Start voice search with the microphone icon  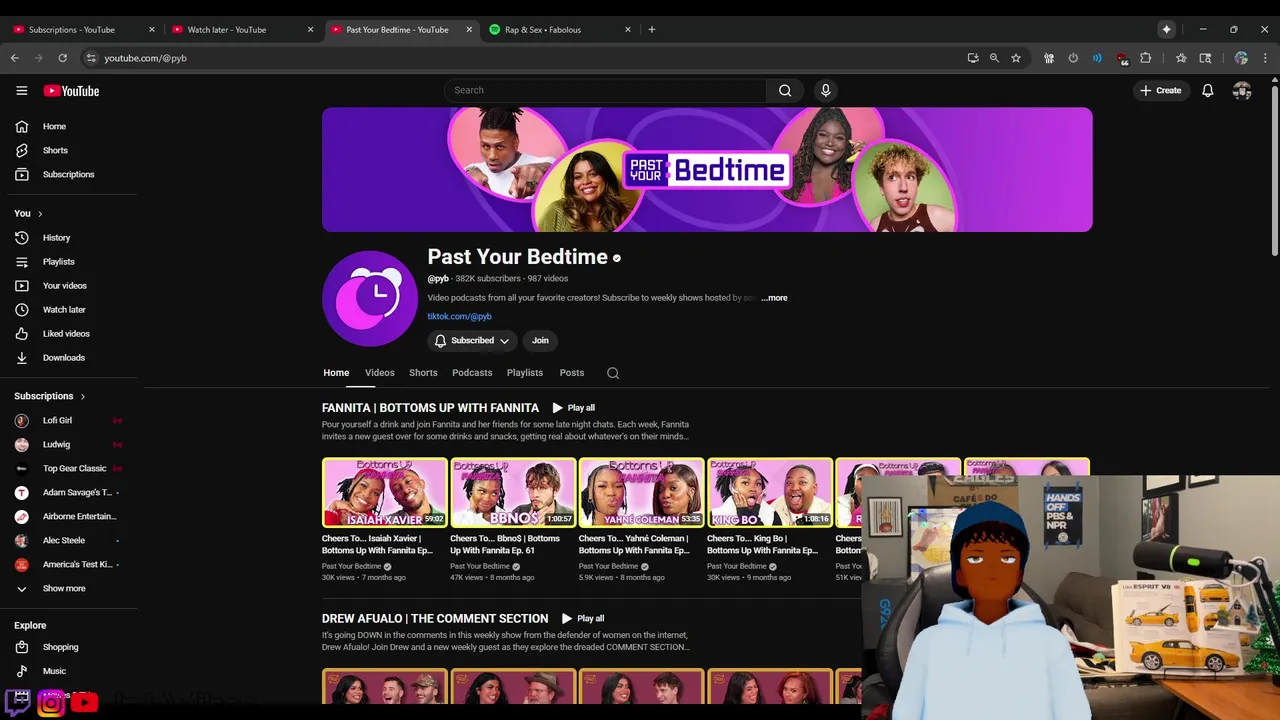[825, 90]
